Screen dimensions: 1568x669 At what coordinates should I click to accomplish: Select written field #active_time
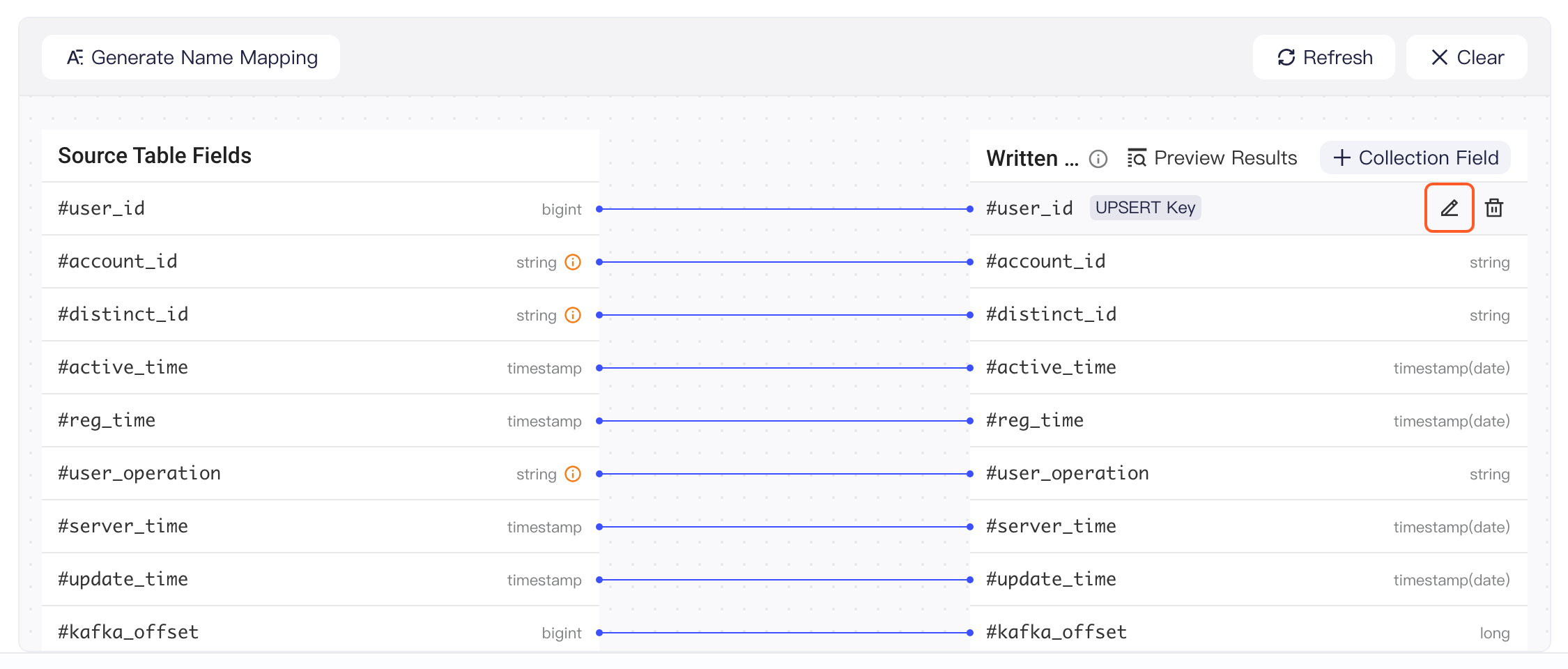(x=1249, y=367)
